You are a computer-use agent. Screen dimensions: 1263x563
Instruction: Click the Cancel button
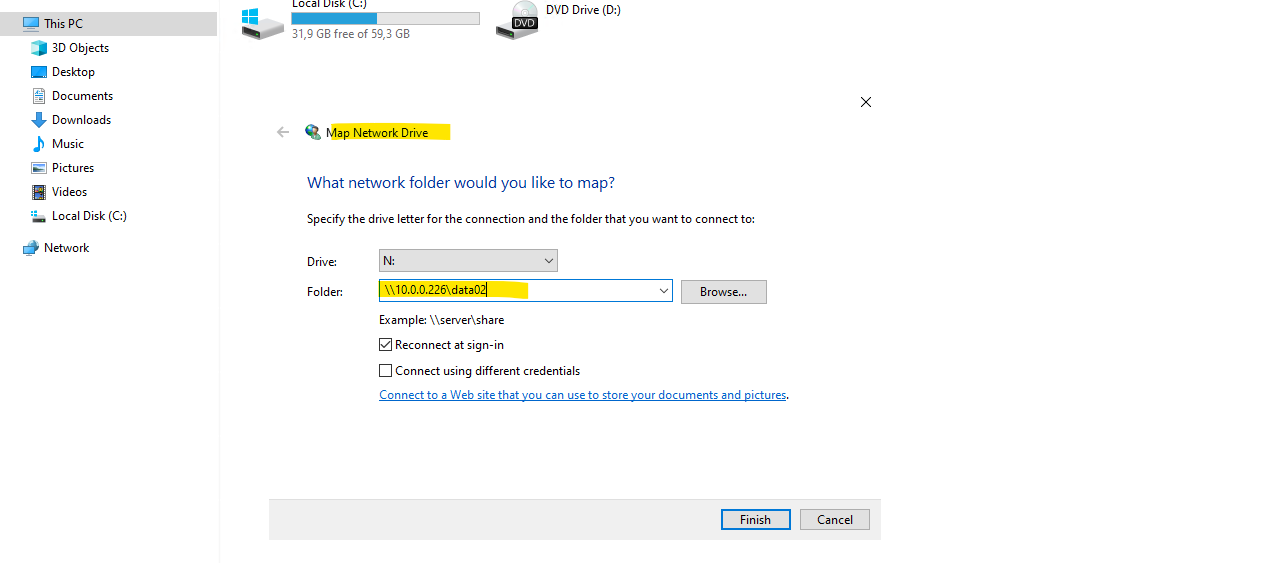[835, 520]
